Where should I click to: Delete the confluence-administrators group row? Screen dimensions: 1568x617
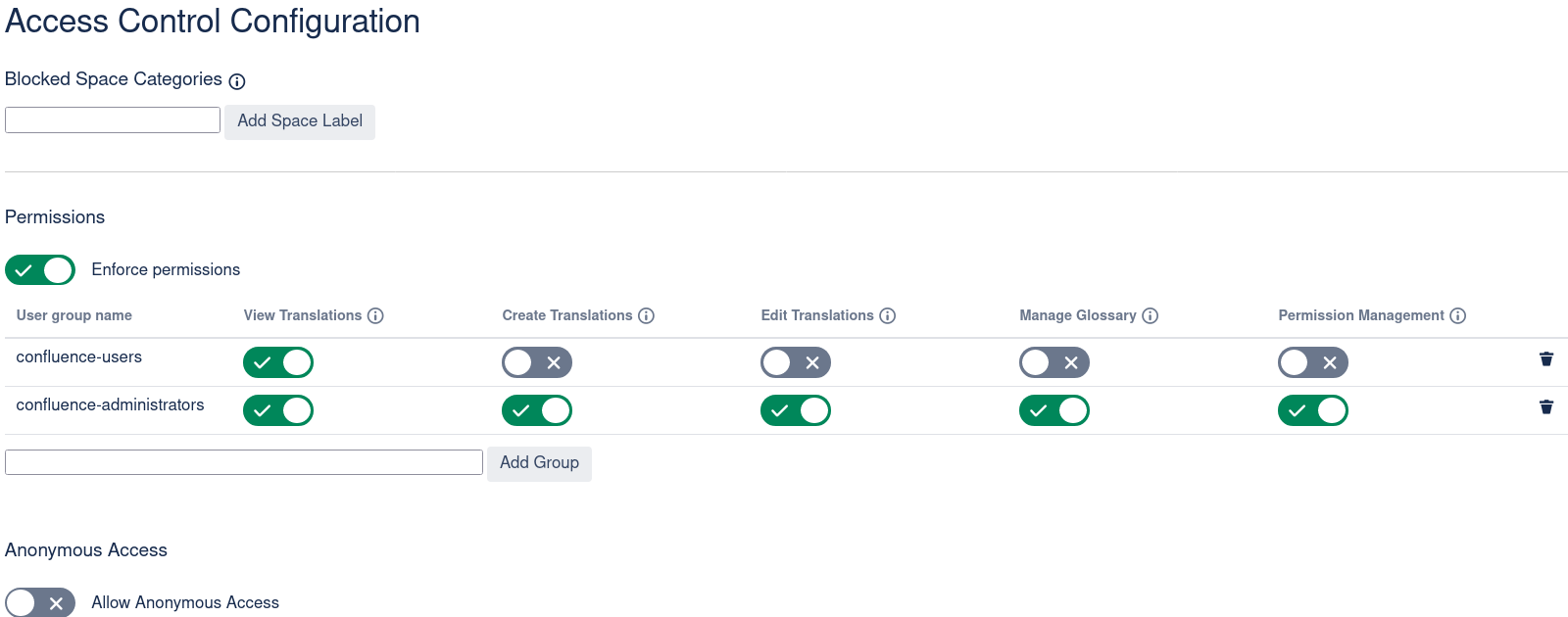(1546, 406)
